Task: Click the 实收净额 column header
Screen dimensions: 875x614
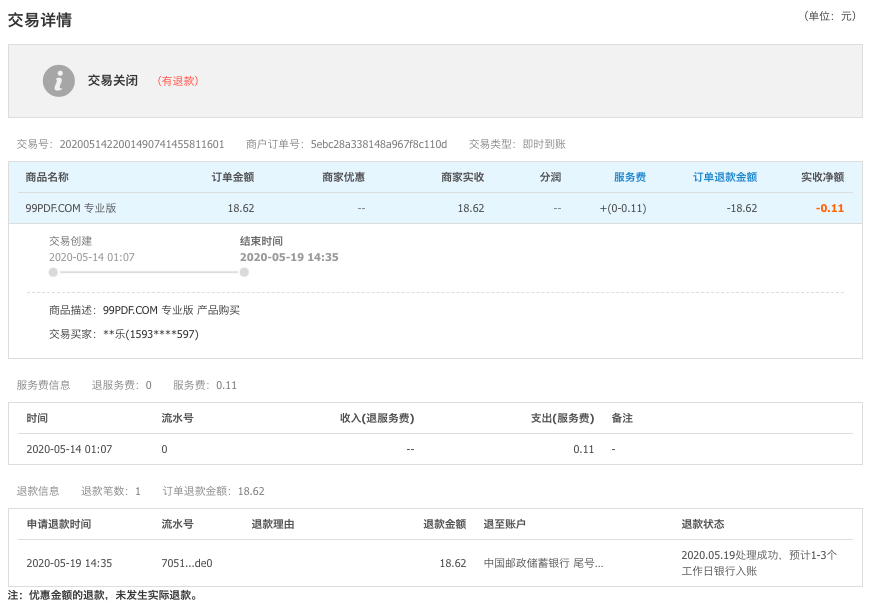Action: tap(823, 178)
